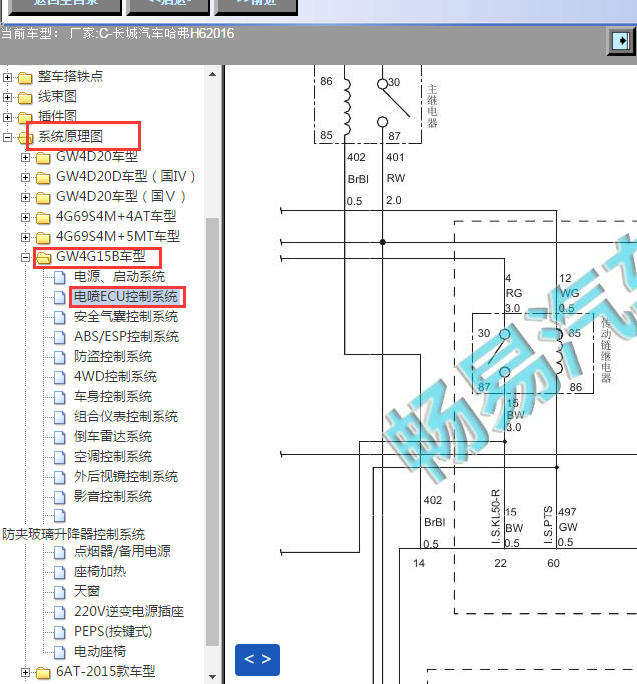637x684 pixels.
Task: Click tree scrollbar up arrow
Action: coord(212,75)
